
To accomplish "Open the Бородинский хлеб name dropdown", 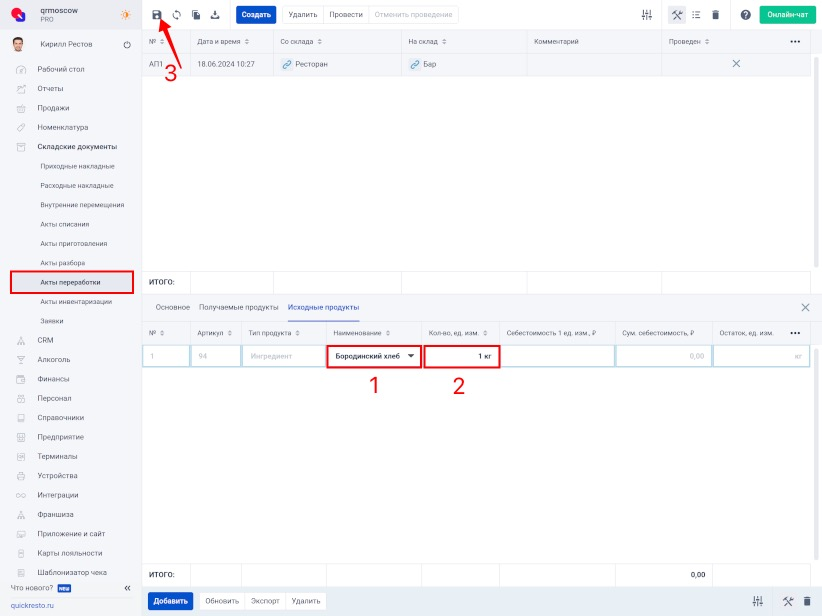I will [x=410, y=357].
